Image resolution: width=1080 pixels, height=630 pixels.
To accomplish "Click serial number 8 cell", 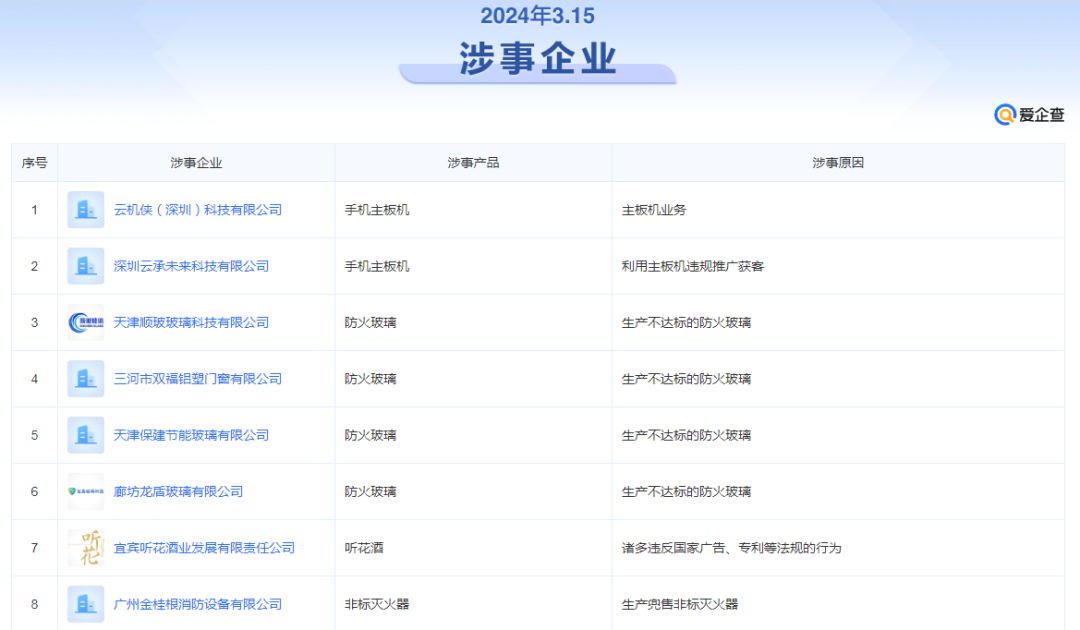I will click(x=34, y=605).
